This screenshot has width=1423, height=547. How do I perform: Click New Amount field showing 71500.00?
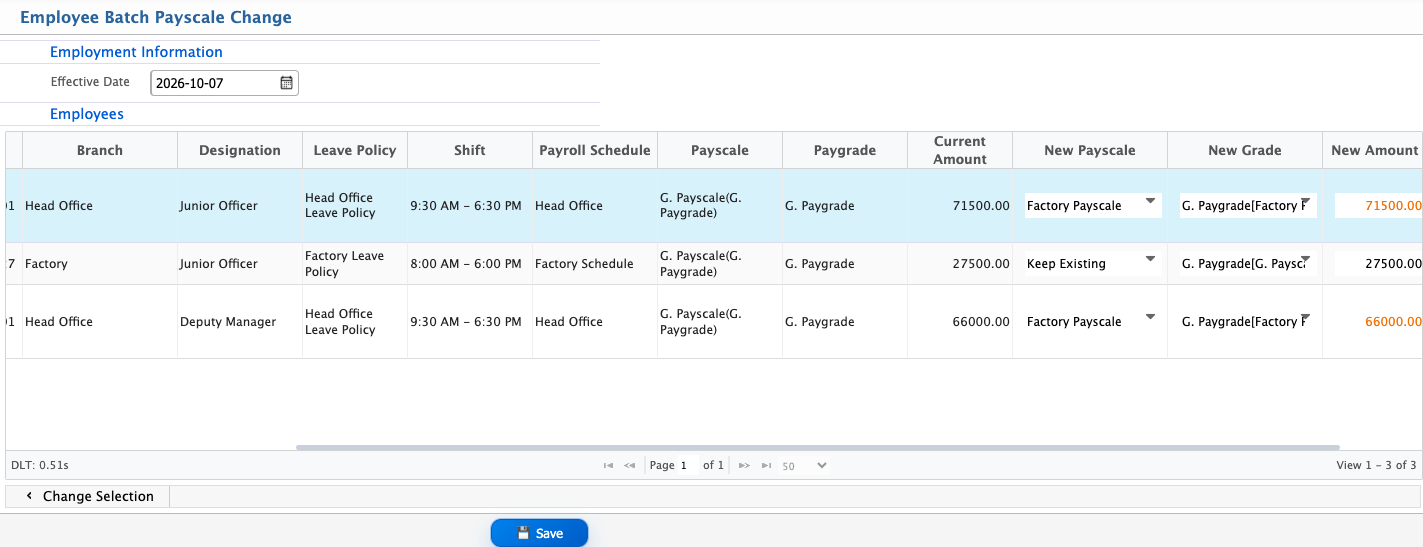point(1379,206)
